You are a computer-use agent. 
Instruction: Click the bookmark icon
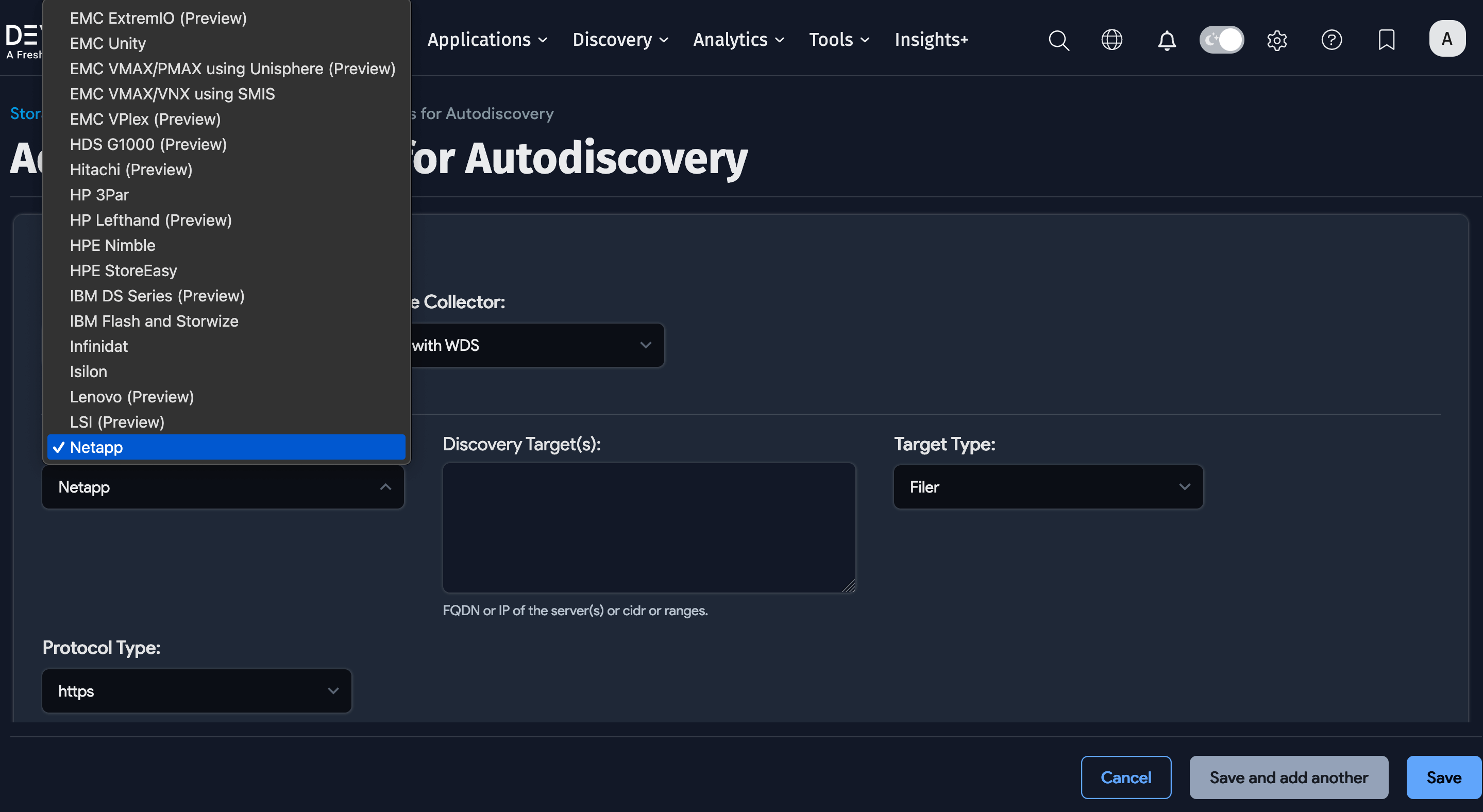pyautogui.click(x=1386, y=40)
